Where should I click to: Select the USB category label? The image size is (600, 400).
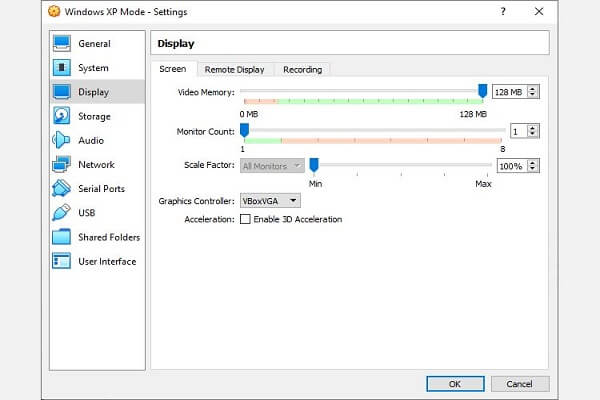pos(86,213)
